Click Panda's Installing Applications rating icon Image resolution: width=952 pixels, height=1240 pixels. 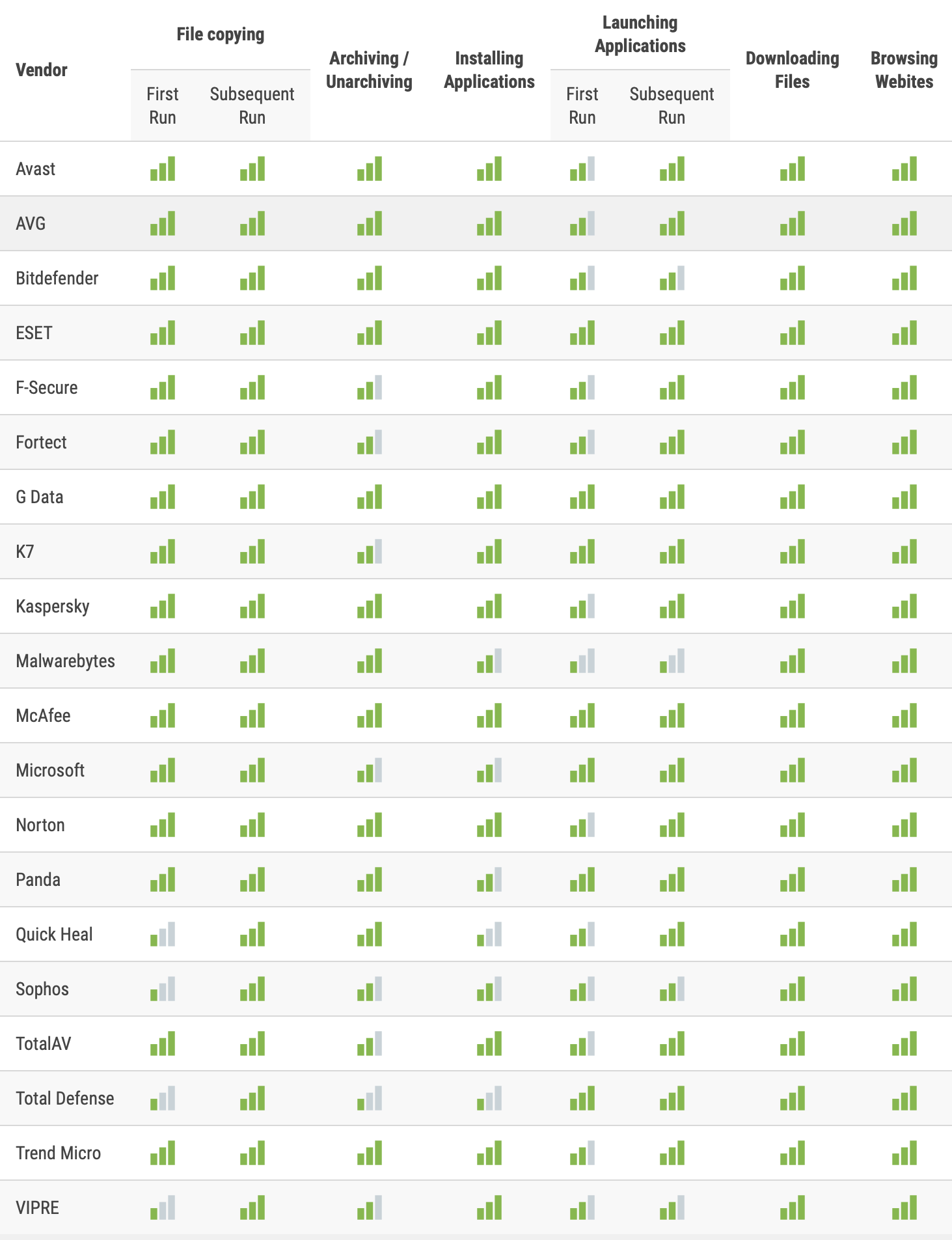coord(489,879)
